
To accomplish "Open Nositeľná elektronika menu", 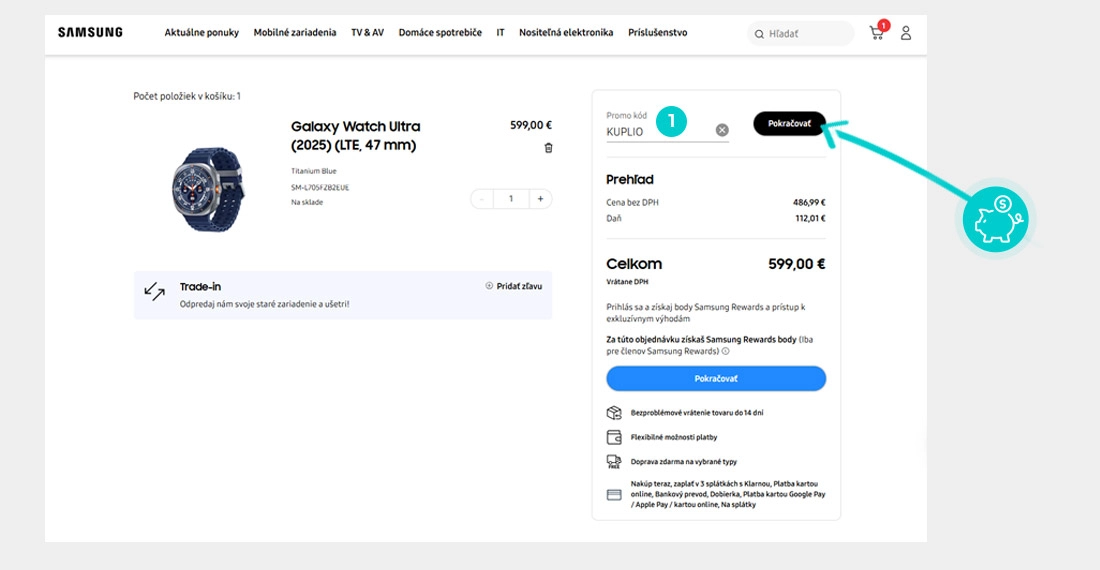I will 566,32.
